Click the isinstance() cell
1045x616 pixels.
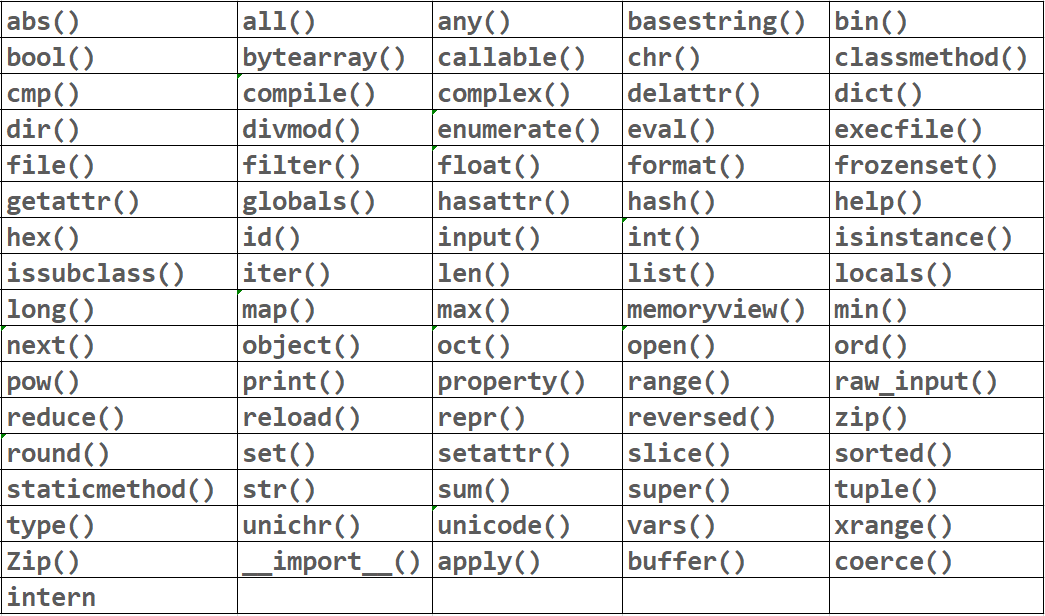point(924,237)
